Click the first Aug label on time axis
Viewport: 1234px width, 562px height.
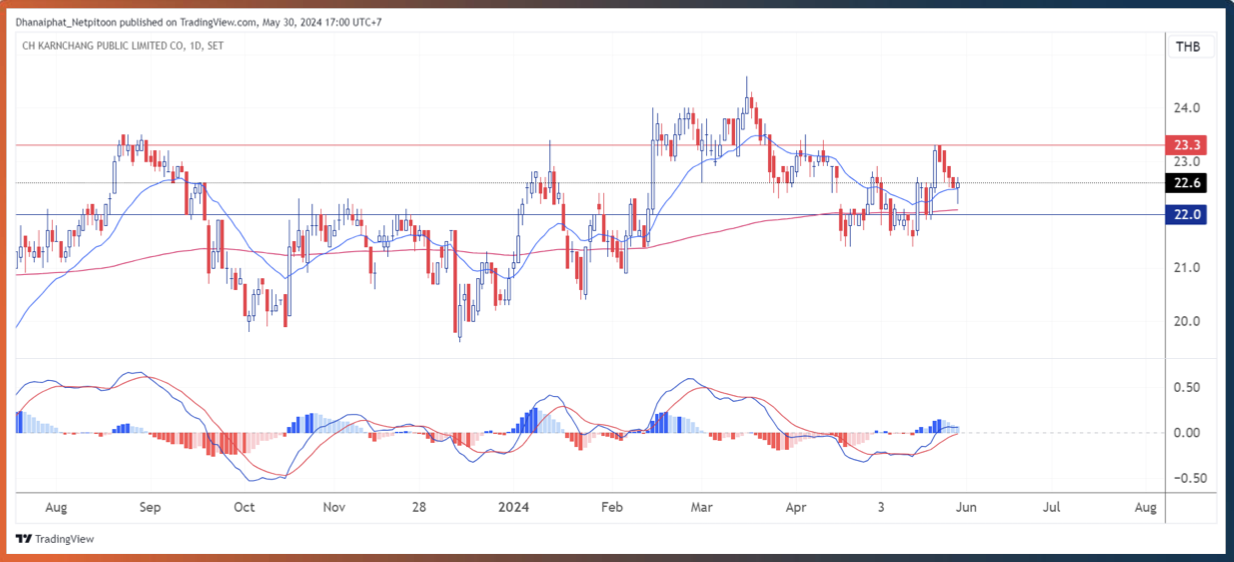click(x=56, y=508)
